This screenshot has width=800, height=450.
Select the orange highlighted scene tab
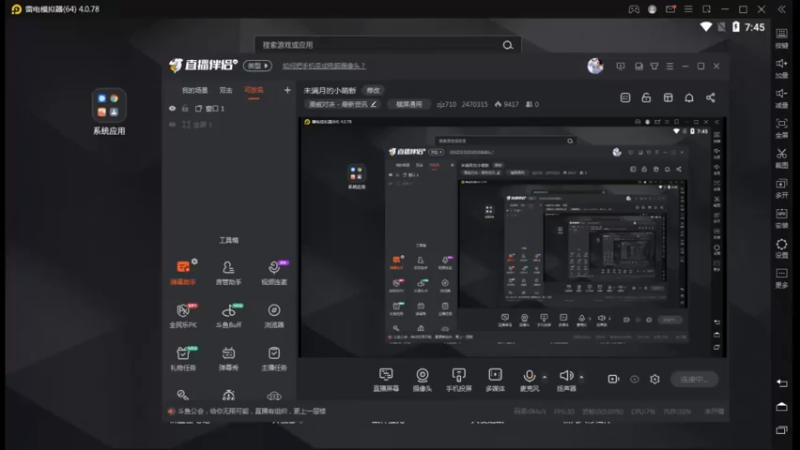(x=254, y=90)
